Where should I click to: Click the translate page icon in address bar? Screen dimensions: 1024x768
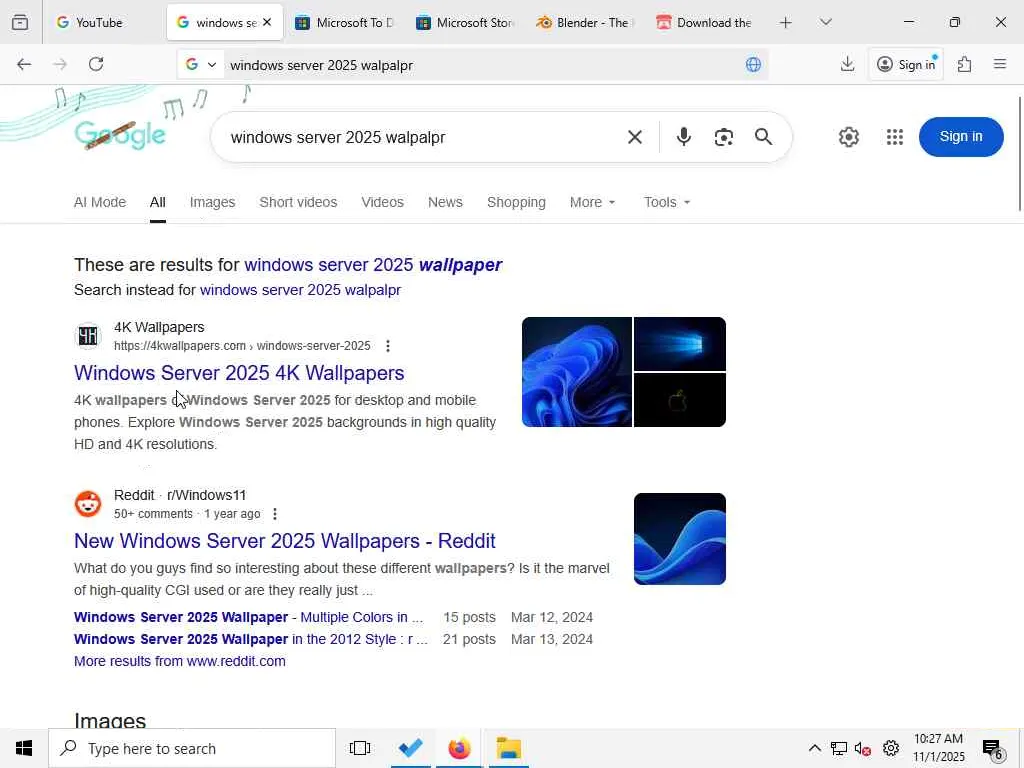[x=753, y=64]
